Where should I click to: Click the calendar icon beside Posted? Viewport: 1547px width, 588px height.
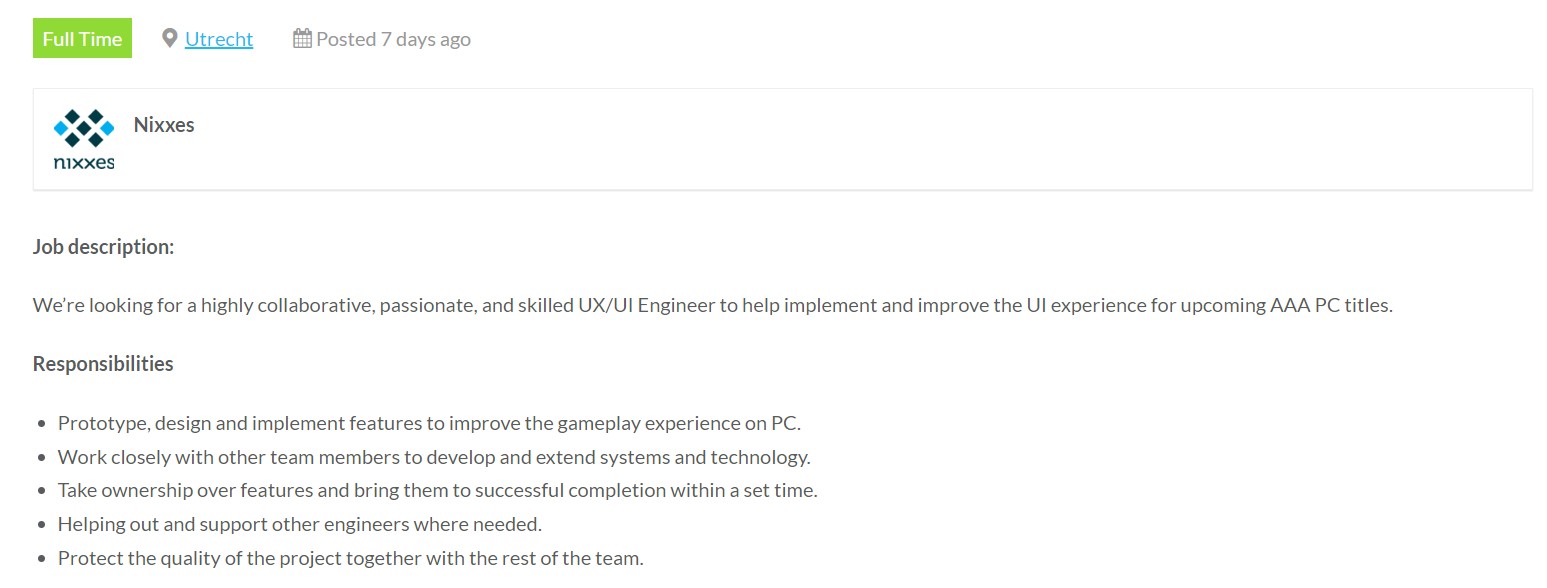302,39
